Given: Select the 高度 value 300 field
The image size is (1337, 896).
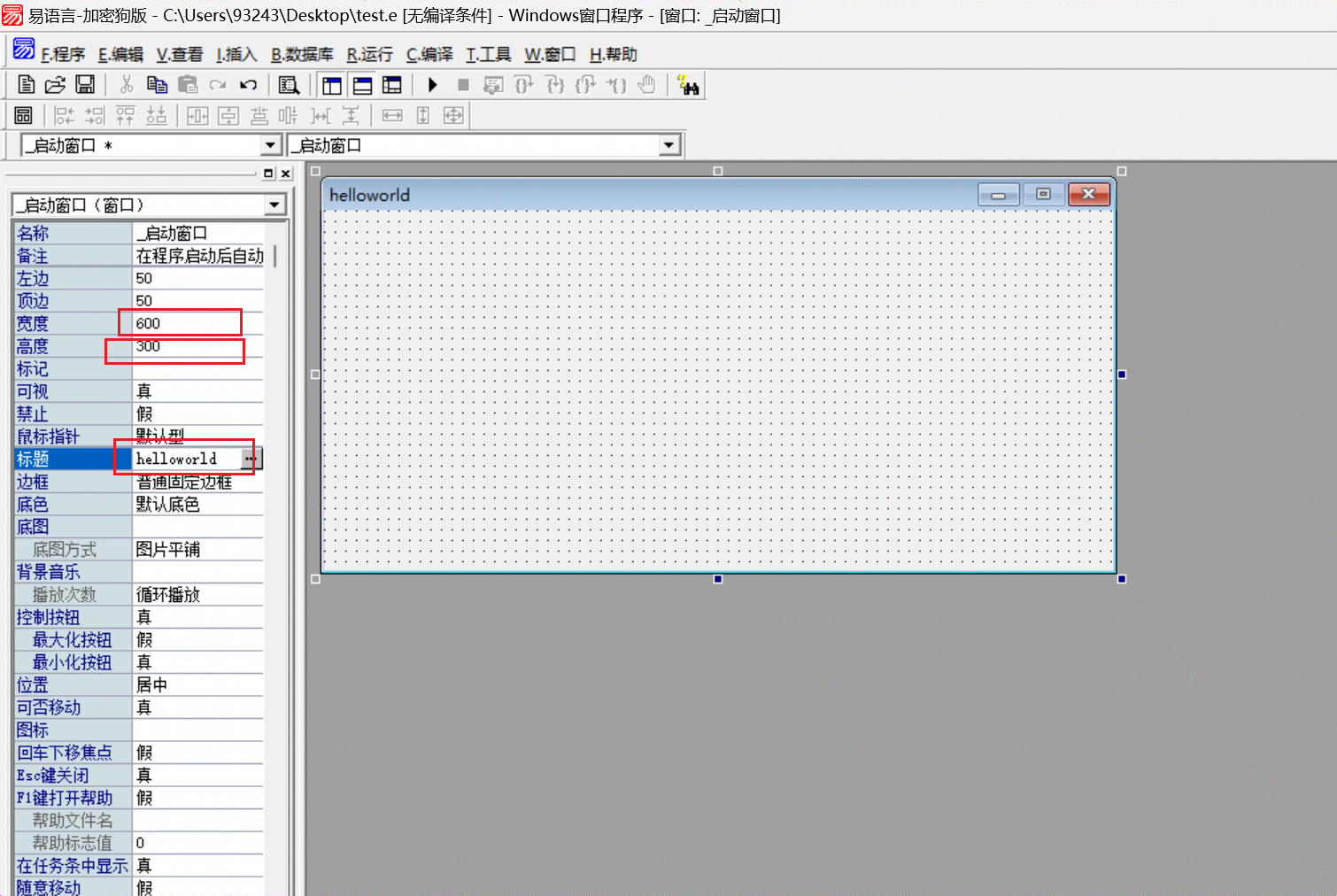Looking at the screenshot, I should [x=197, y=346].
